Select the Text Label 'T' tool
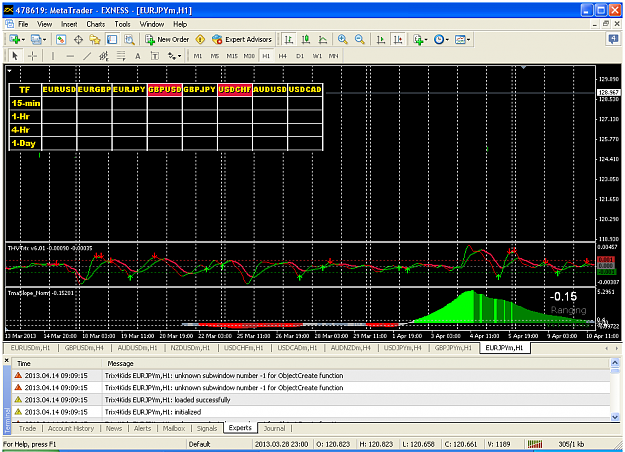Image resolution: width=625 pixels, height=452 pixels. 155,56
